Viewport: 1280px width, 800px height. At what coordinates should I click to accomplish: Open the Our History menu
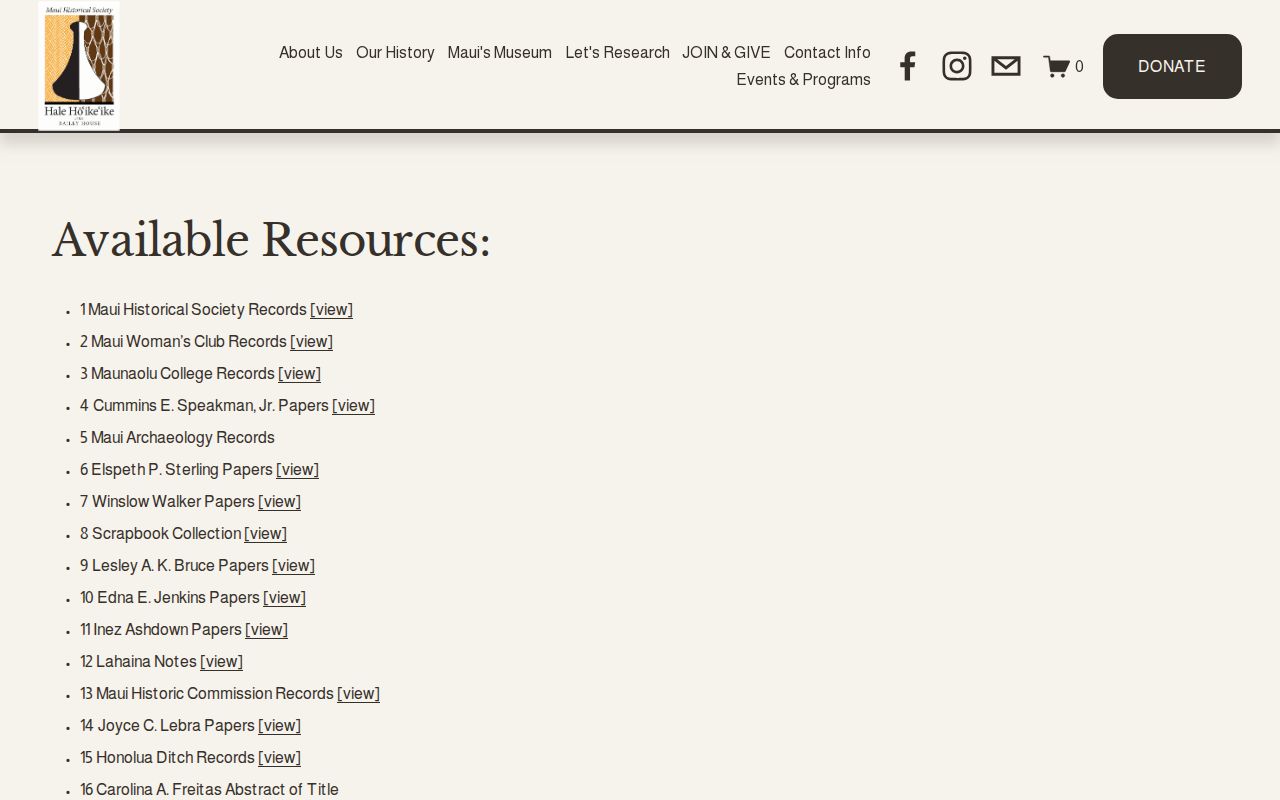[x=395, y=53]
